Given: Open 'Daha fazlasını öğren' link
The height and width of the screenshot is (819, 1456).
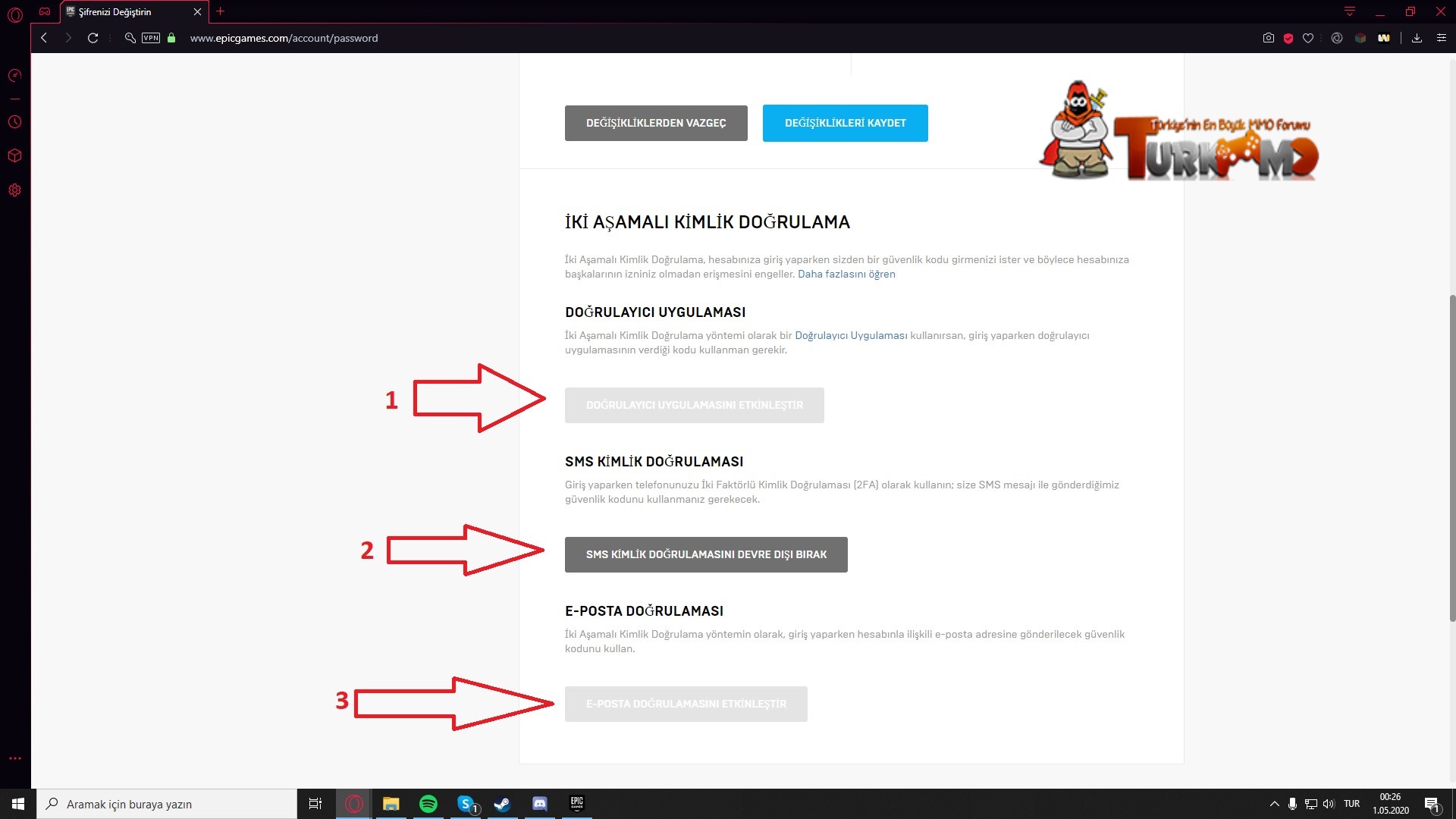Looking at the screenshot, I should [846, 275].
